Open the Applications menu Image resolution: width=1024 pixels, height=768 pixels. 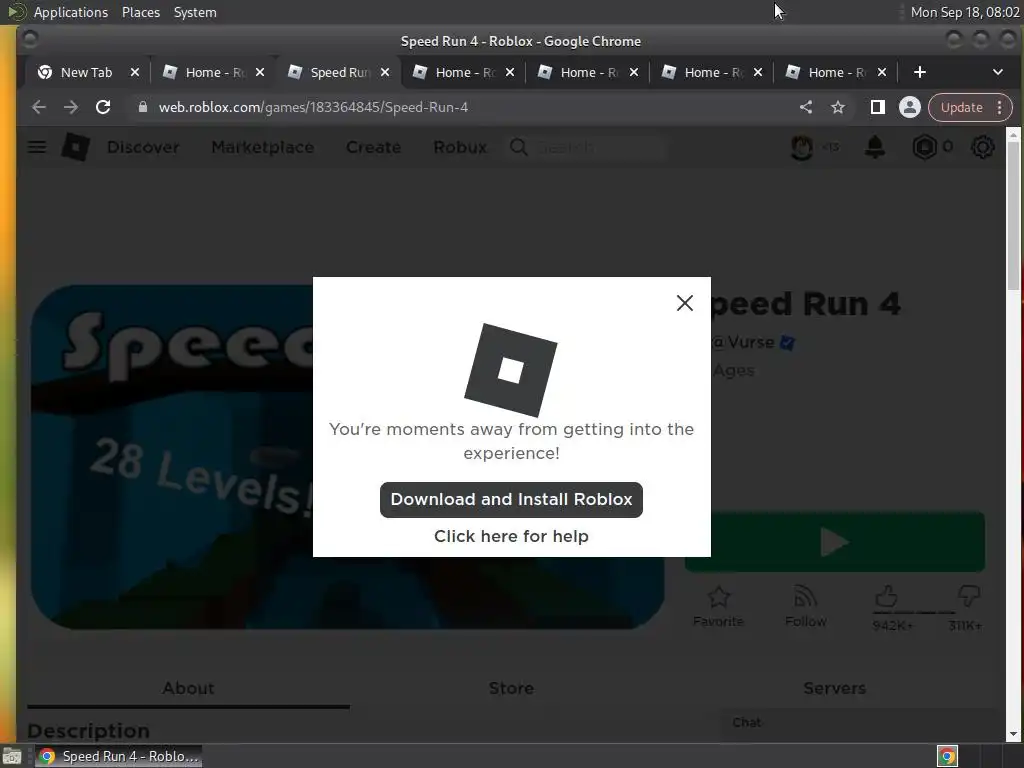pos(71,12)
